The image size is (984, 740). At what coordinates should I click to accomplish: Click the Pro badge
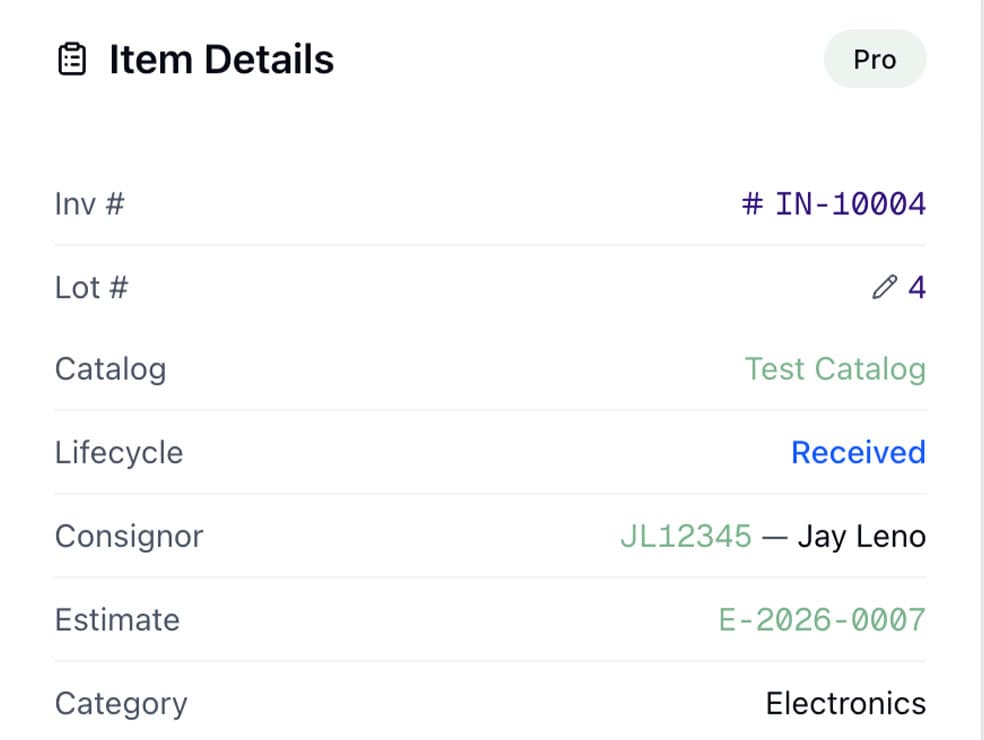(x=874, y=59)
